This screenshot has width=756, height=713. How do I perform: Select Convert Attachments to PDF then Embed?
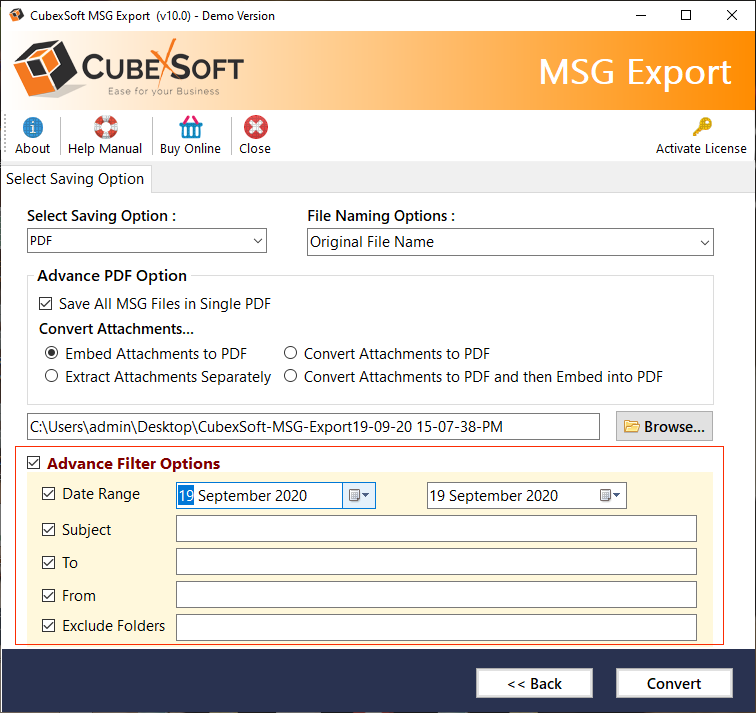tap(290, 376)
